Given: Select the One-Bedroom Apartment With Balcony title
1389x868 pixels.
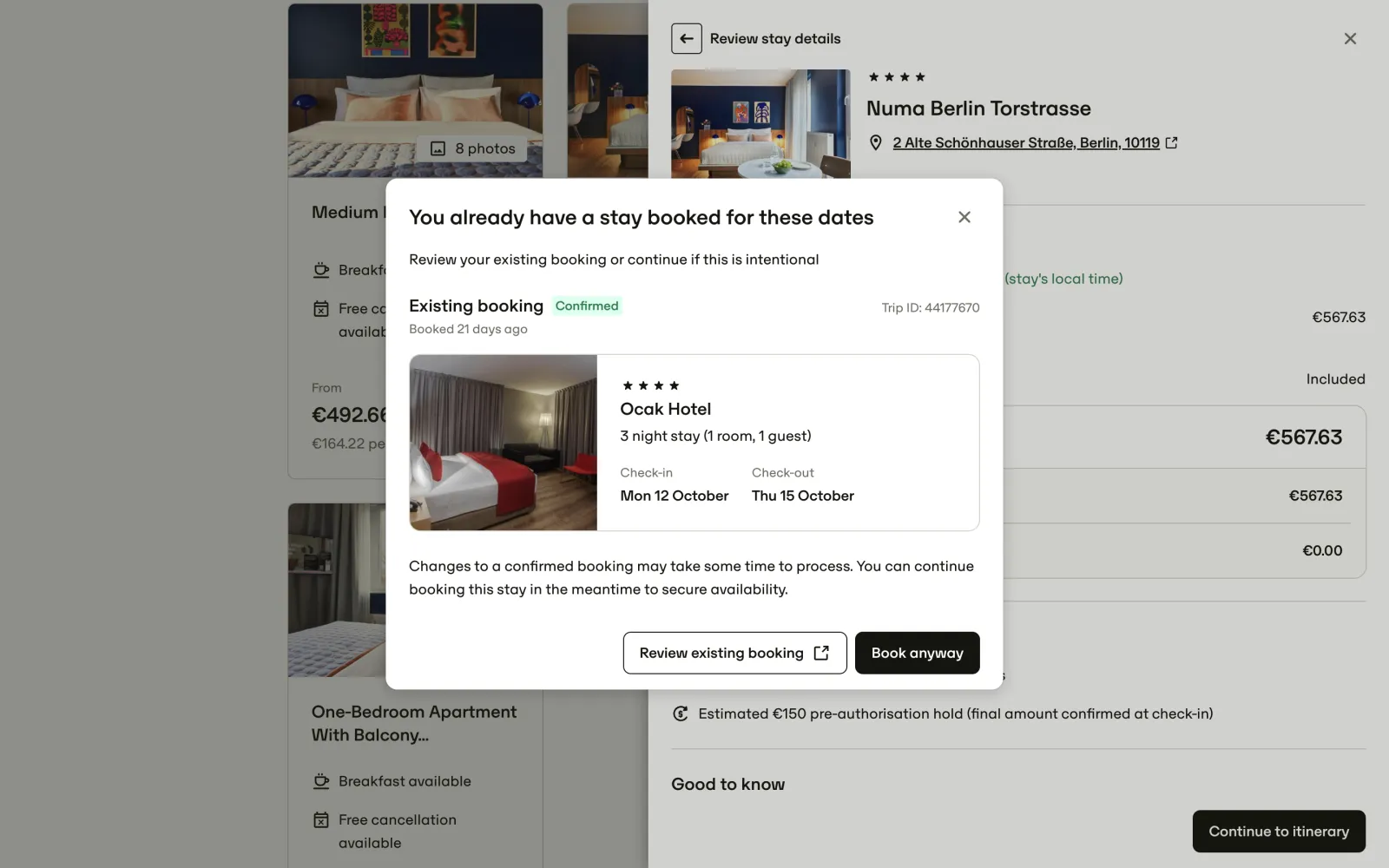Looking at the screenshot, I should 414,723.
